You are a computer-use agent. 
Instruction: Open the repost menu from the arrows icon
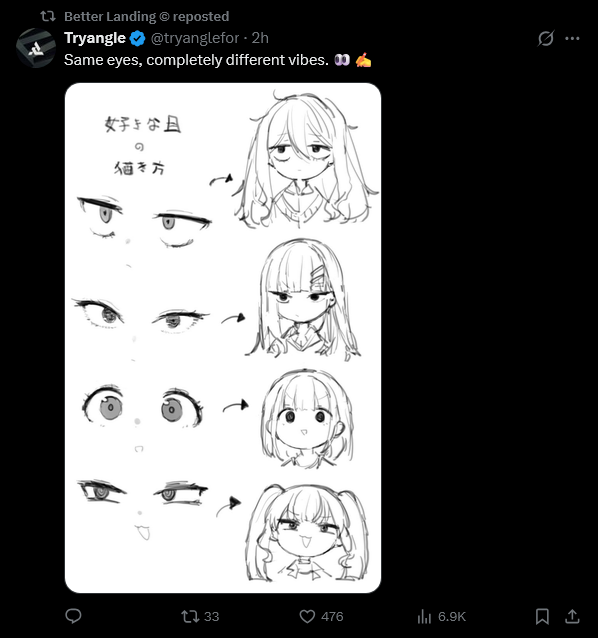pyautogui.click(x=190, y=616)
